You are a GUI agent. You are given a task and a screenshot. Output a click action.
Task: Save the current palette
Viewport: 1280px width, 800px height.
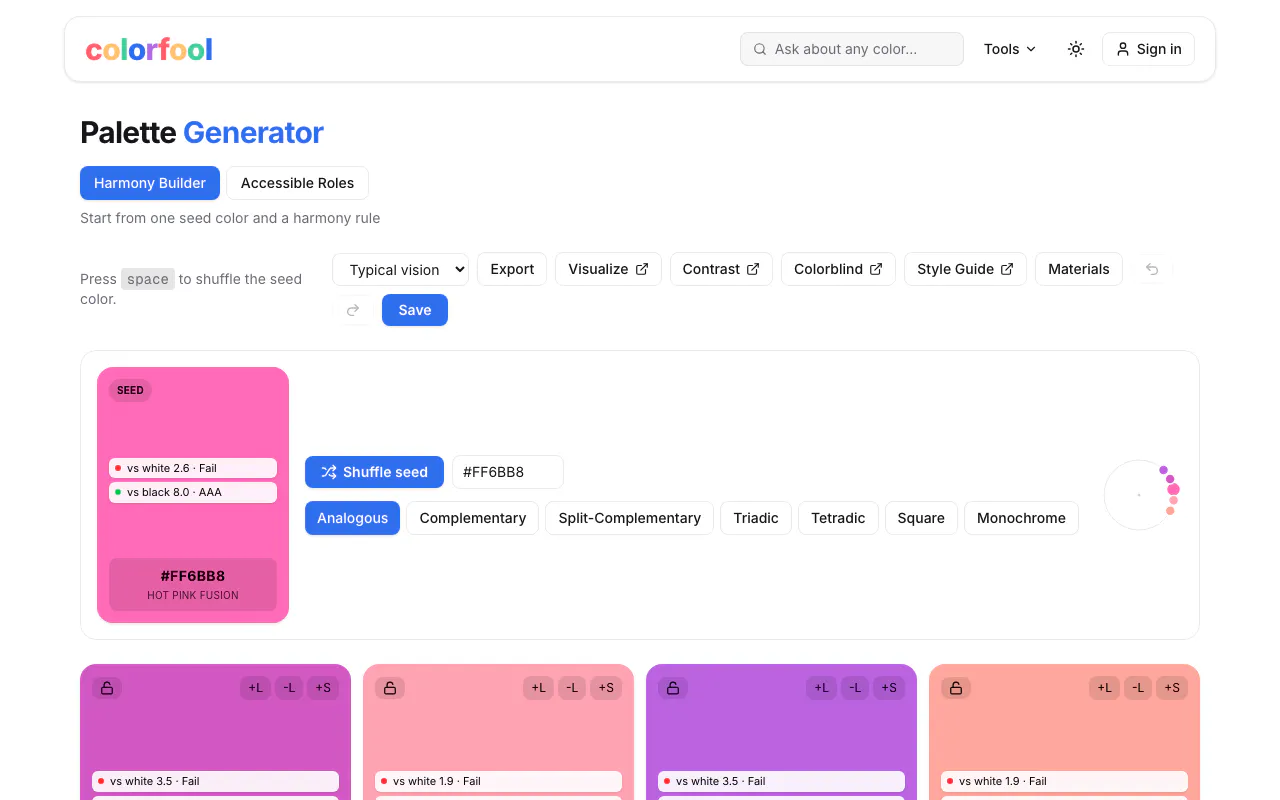pyautogui.click(x=415, y=310)
